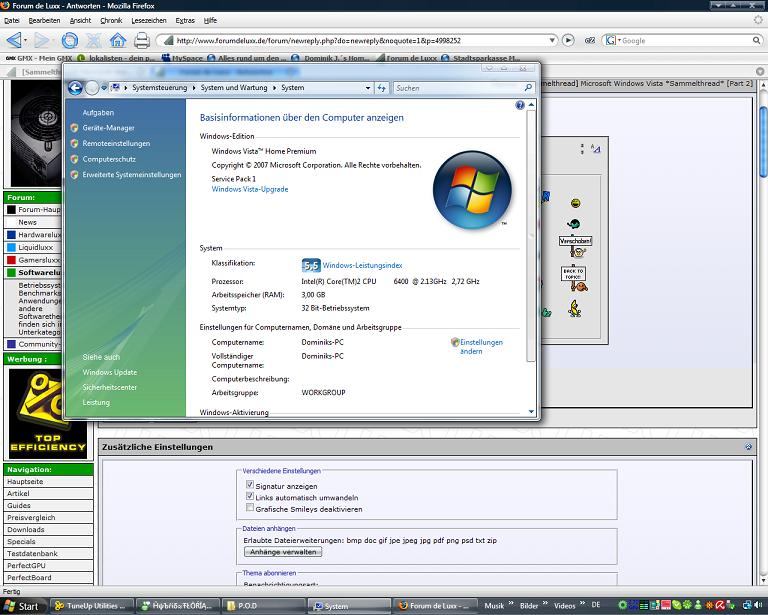Image resolution: width=768 pixels, height=615 pixels.
Task: Go back with Firefox blue back arrow
Action: pos(14,40)
